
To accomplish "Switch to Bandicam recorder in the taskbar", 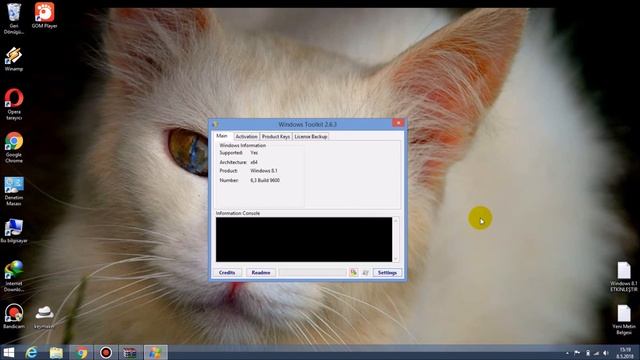I will pos(106,353).
